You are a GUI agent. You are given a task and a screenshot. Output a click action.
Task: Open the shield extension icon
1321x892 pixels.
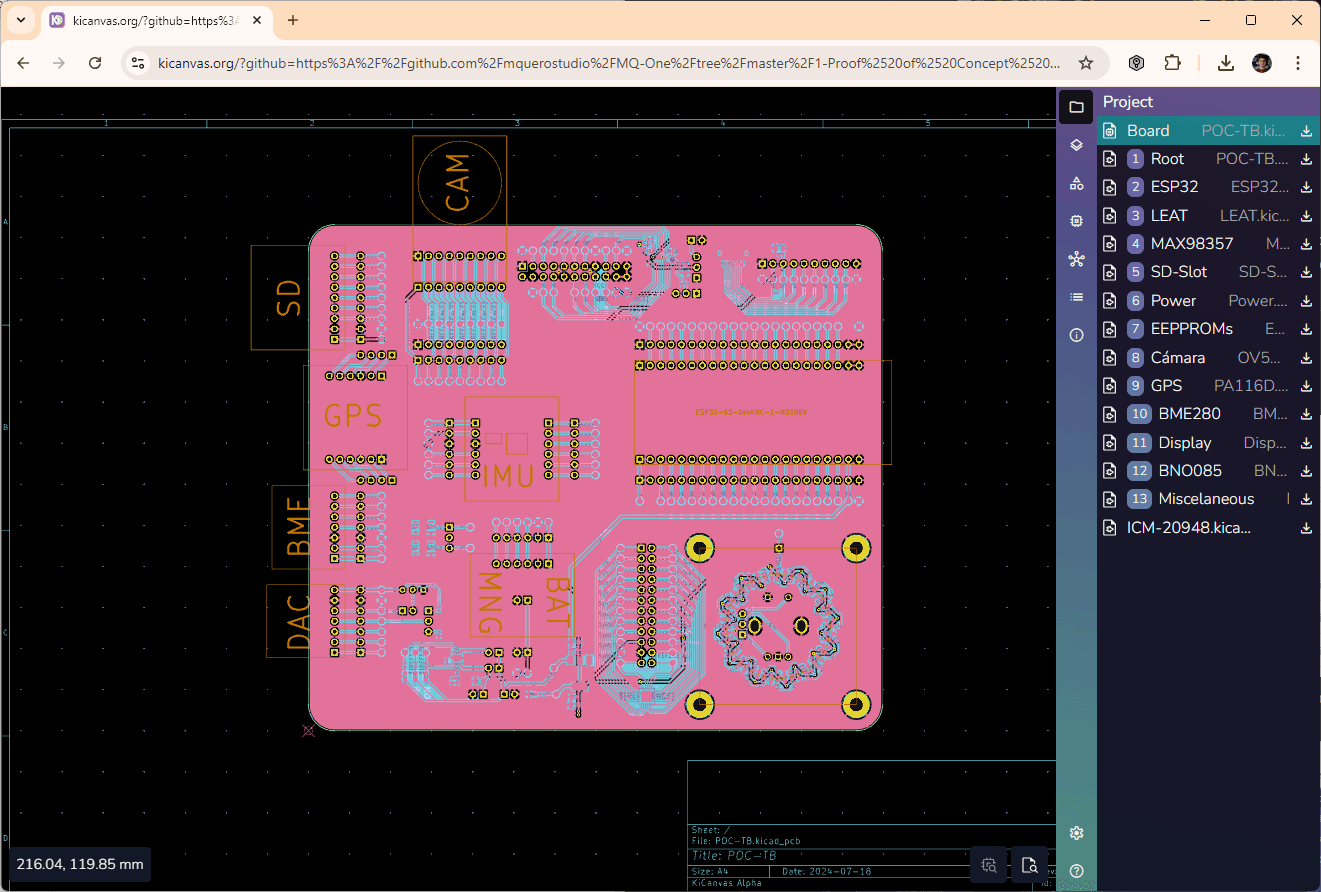point(1137,63)
